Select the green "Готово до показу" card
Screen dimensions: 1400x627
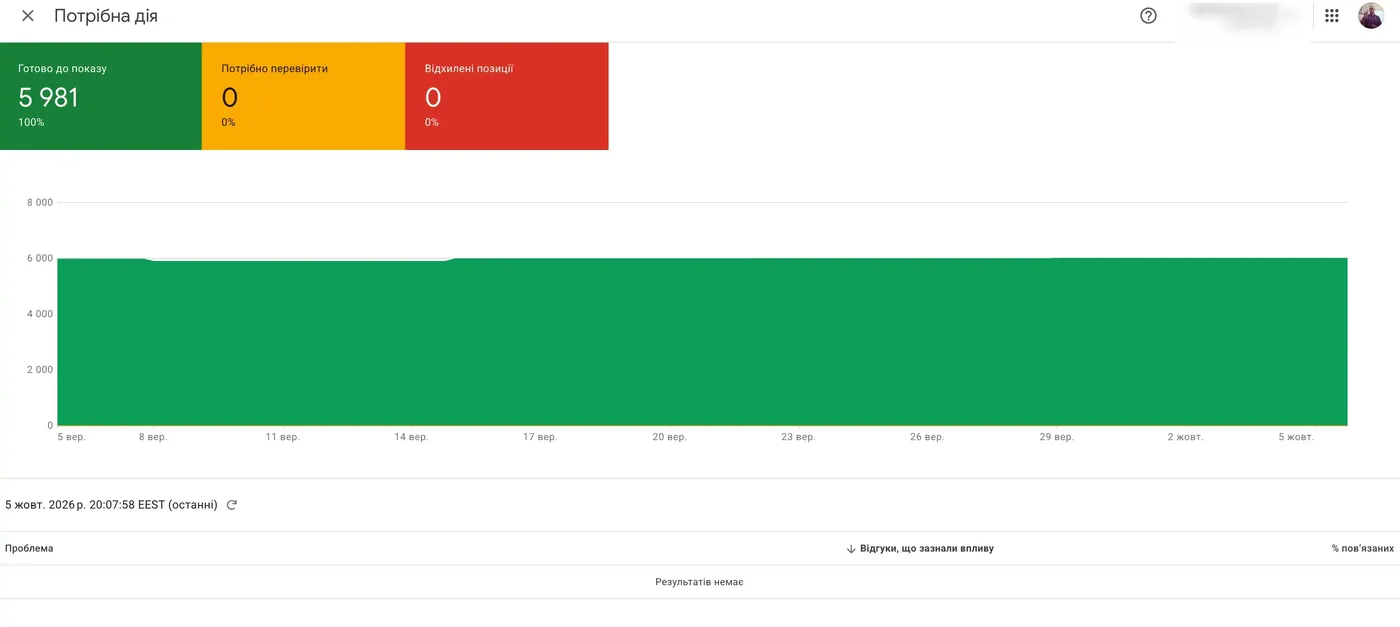pyautogui.click(x=101, y=96)
